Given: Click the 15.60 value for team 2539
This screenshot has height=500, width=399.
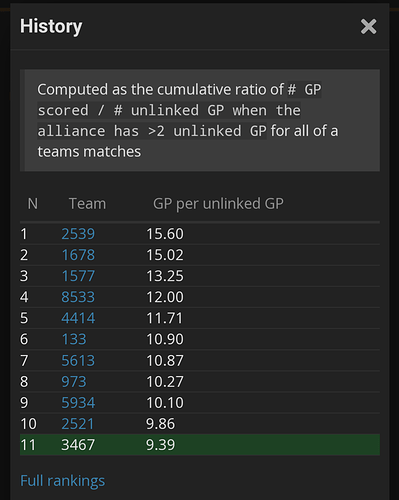Looking at the screenshot, I should [x=165, y=234].
